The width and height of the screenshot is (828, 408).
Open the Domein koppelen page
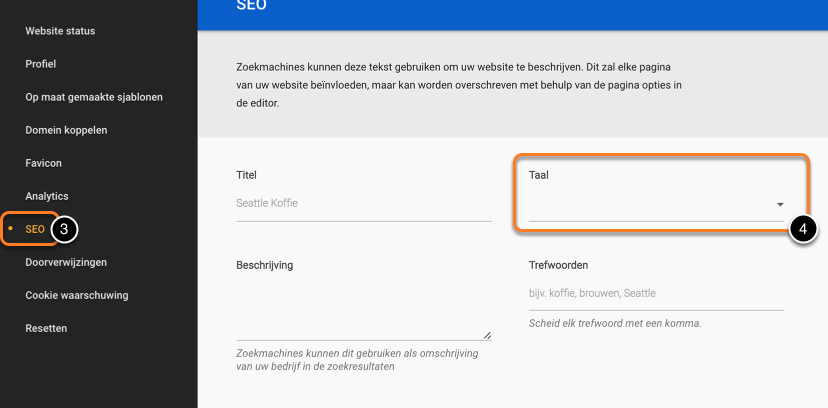click(66, 130)
